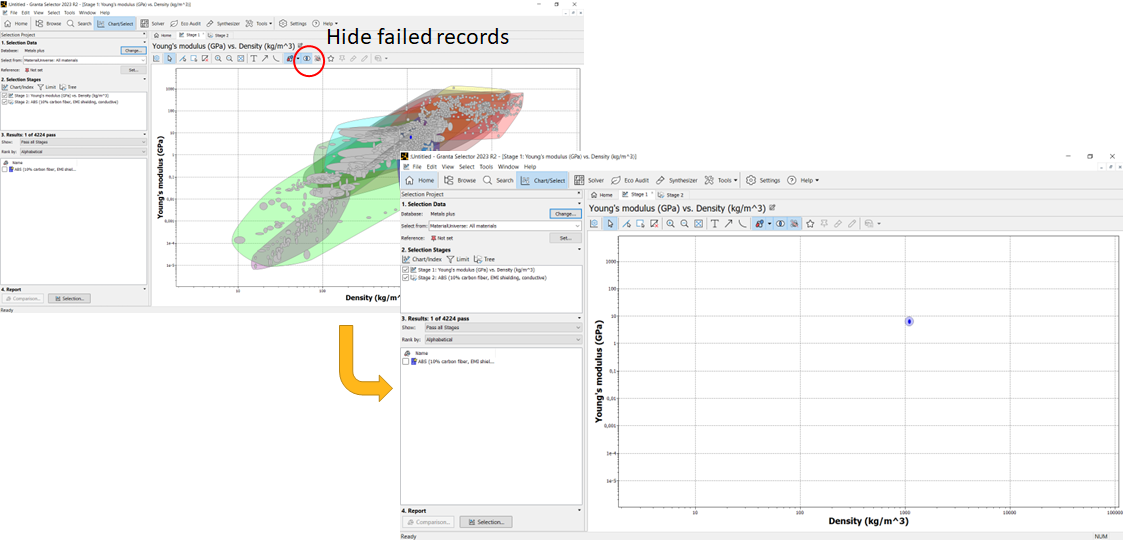
Task: Open Synthesizer in the front window toolbar
Action: tap(677, 180)
